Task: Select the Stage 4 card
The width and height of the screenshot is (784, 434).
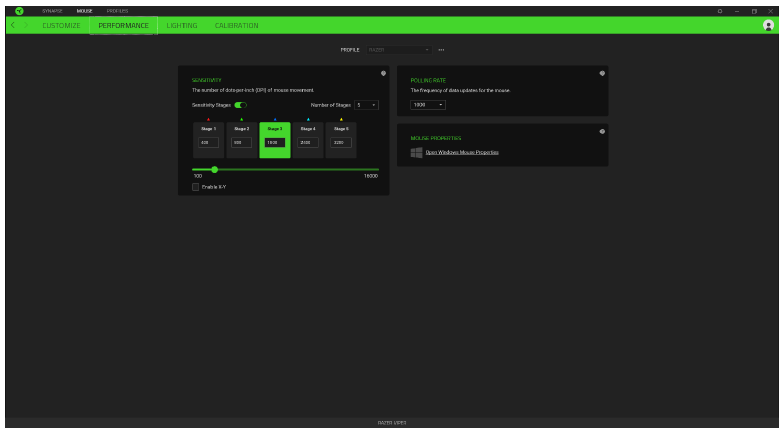Action: [x=308, y=140]
